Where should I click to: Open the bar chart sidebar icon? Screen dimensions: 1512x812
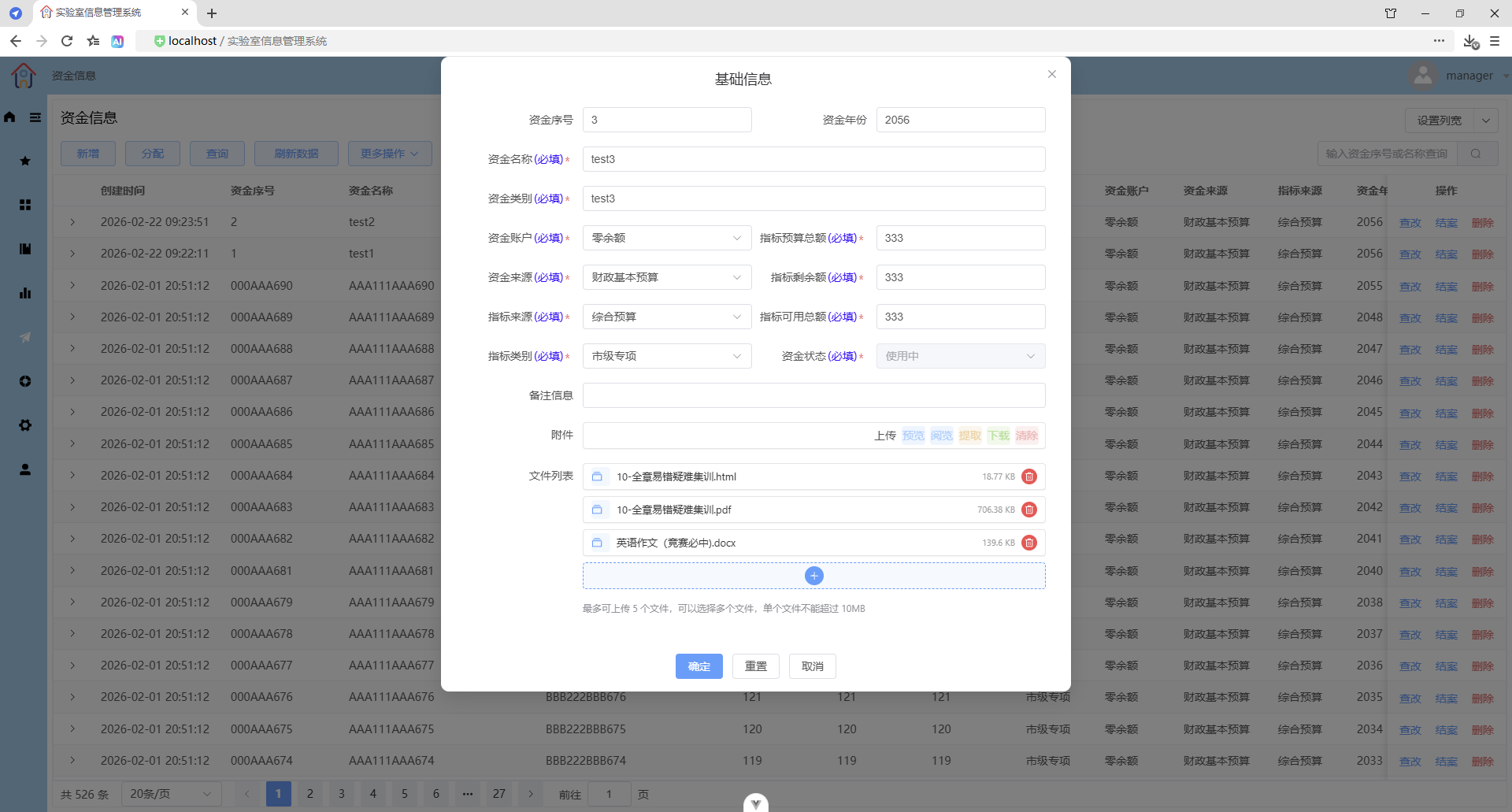[25, 293]
